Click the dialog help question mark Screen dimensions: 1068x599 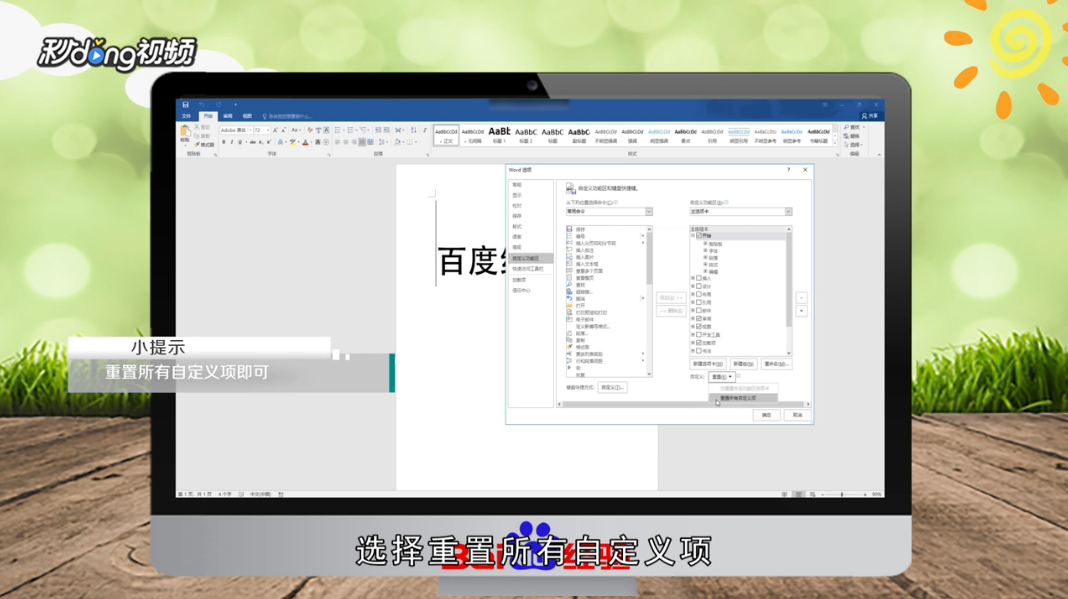(x=789, y=170)
